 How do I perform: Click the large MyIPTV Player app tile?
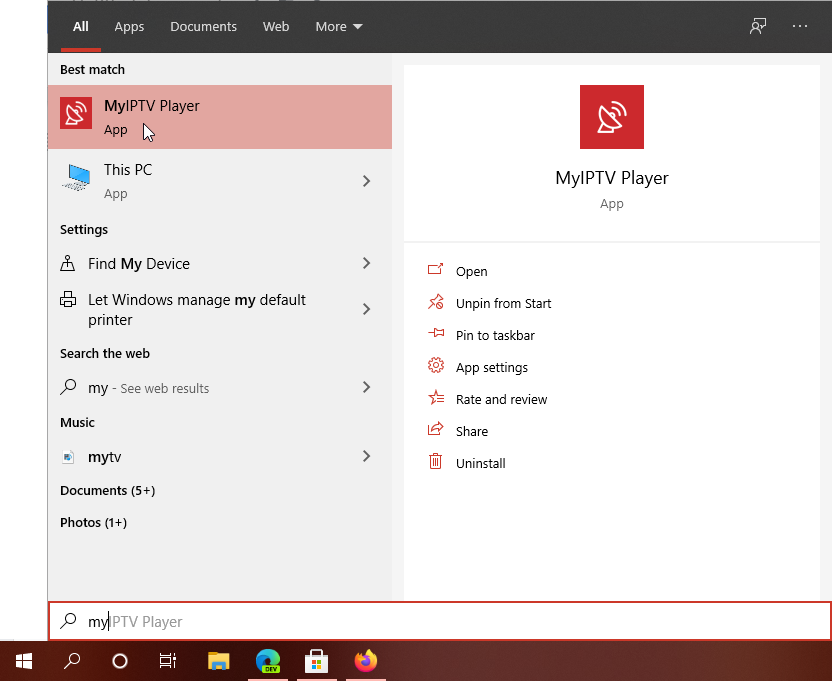(x=611, y=117)
